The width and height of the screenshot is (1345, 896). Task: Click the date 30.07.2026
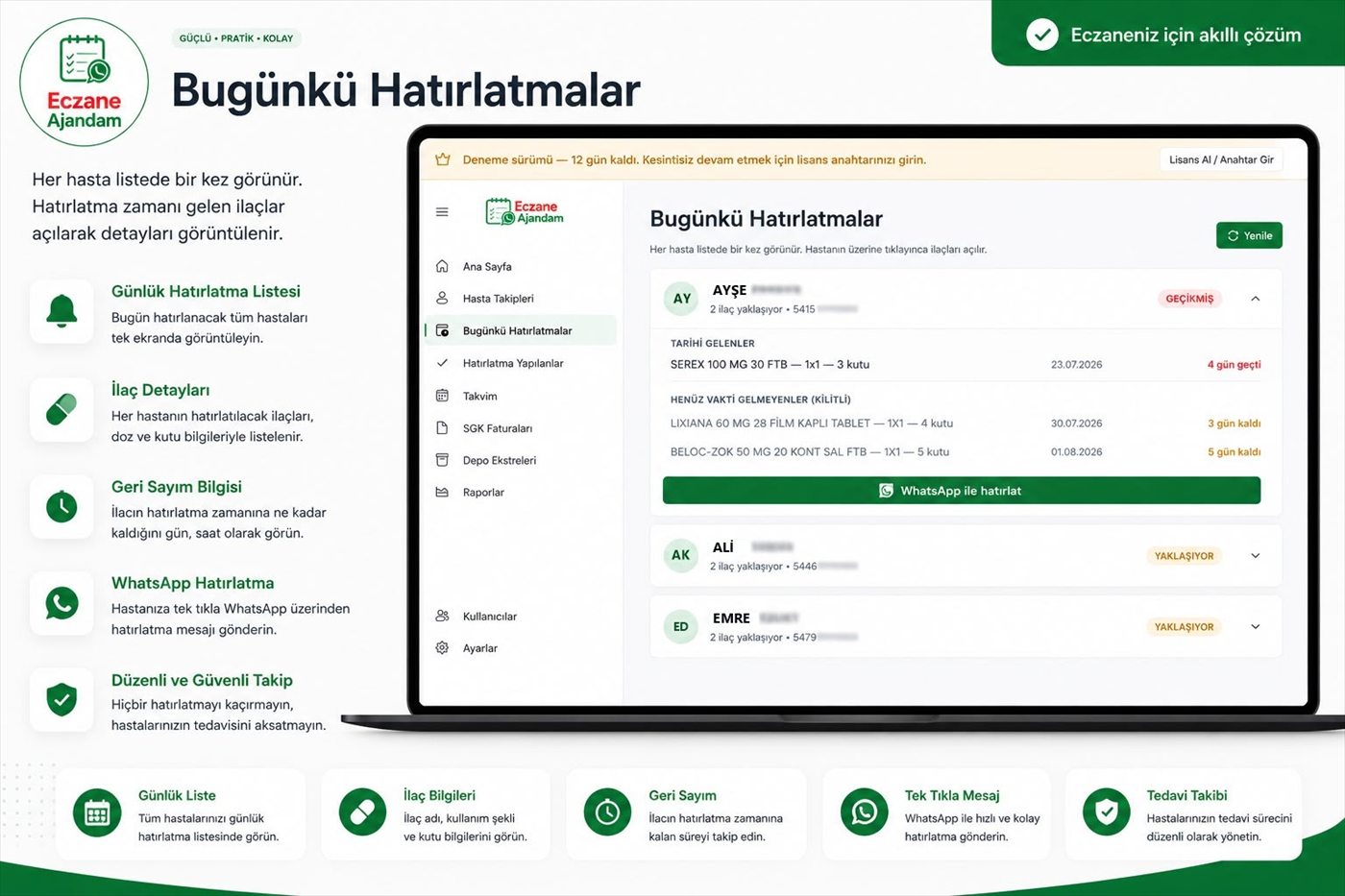coord(1076,423)
